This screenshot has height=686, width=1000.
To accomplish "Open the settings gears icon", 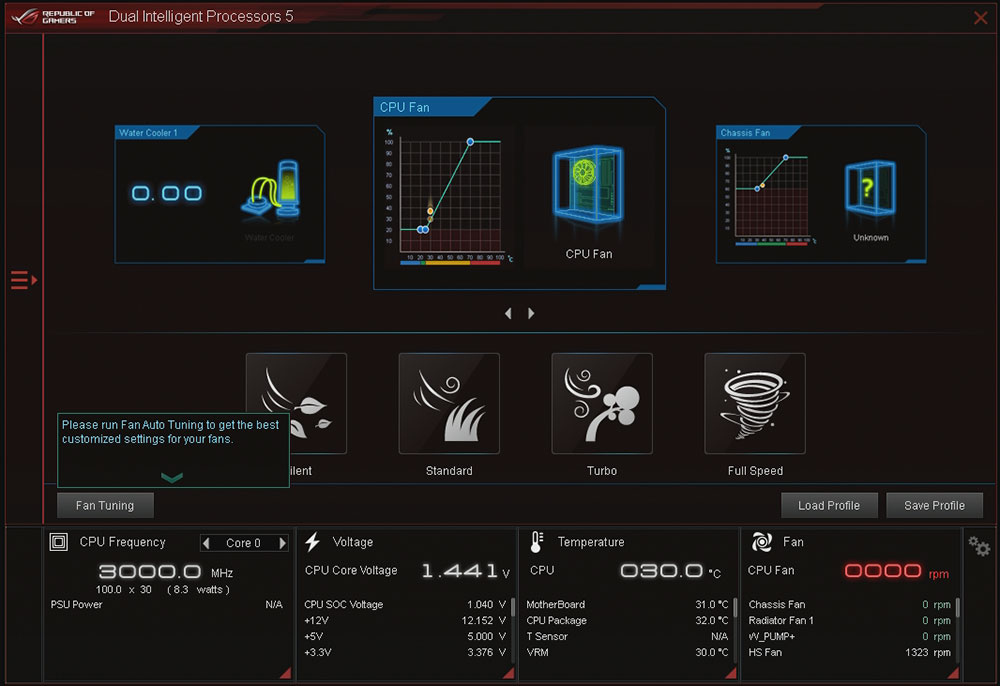I will [x=979, y=546].
